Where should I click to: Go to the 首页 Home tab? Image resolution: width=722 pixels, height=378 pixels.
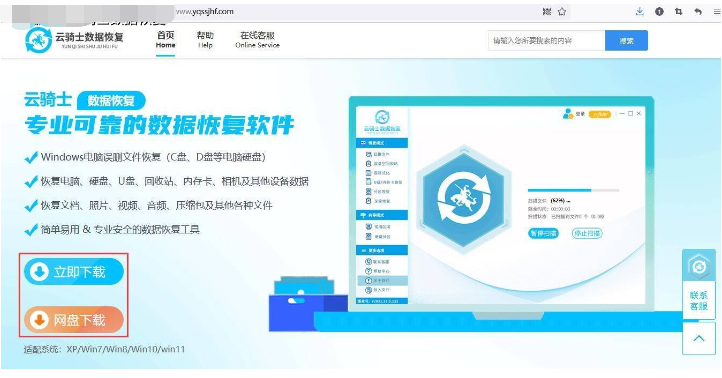pos(165,40)
